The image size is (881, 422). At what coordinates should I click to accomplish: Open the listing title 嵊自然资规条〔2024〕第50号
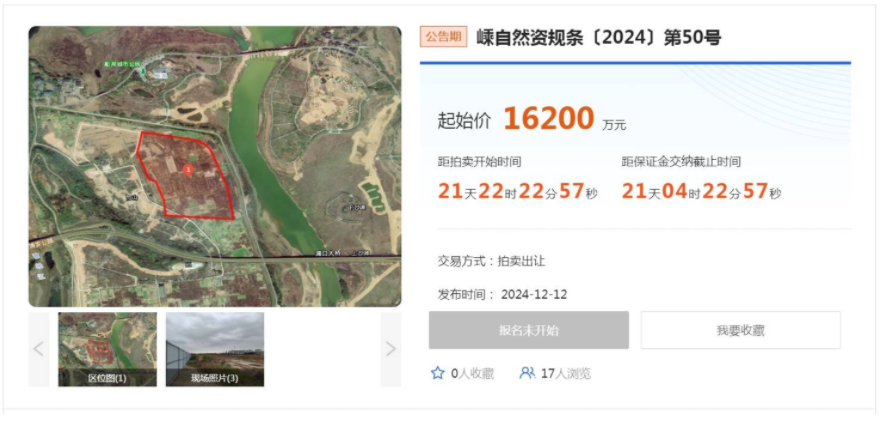pyautogui.click(x=599, y=38)
